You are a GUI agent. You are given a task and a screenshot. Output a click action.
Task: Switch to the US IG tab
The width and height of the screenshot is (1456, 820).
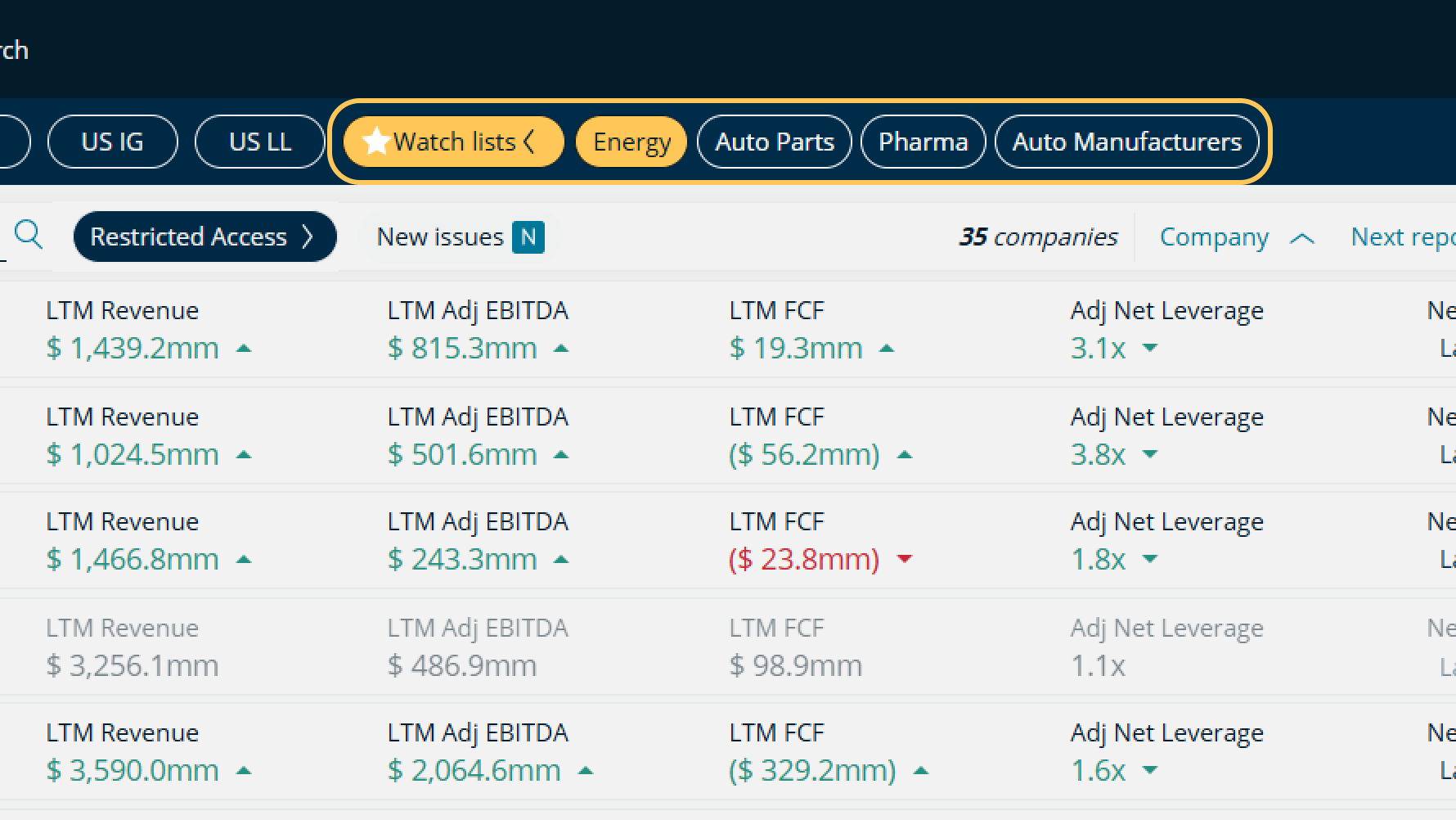112,142
